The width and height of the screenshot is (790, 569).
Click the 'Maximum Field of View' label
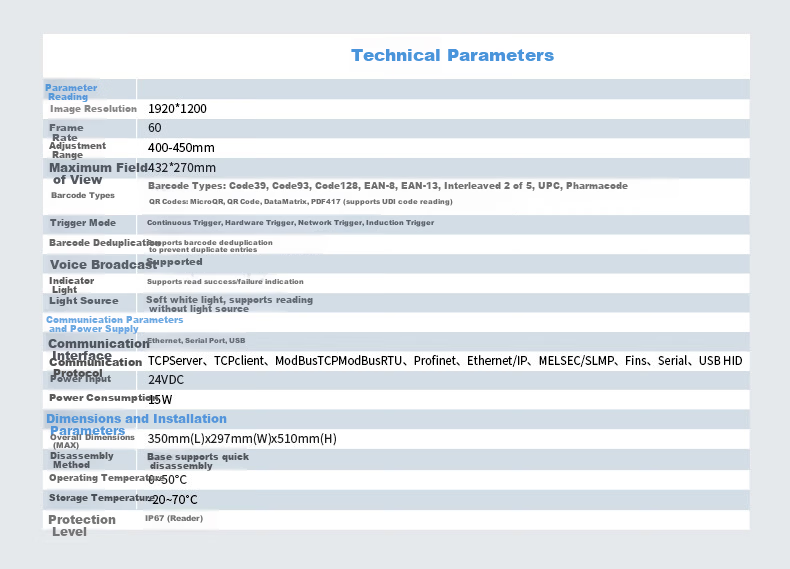coord(98,174)
